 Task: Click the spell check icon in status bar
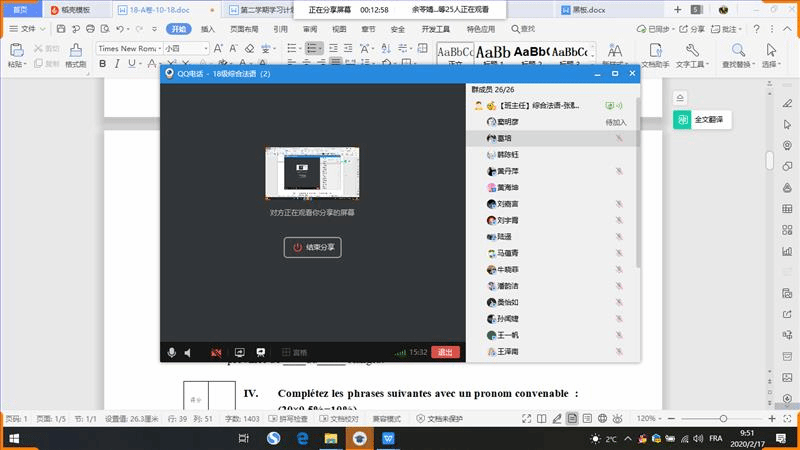point(282,418)
